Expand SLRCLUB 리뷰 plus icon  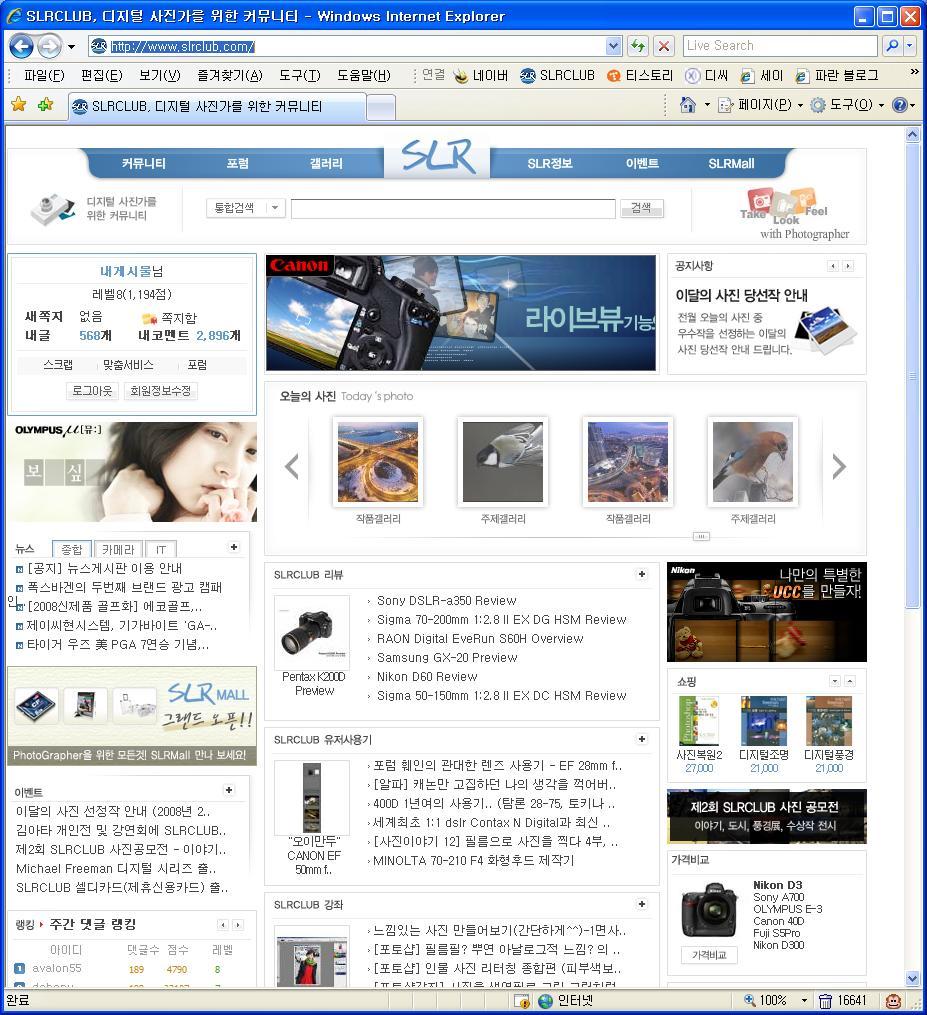[x=642, y=574]
